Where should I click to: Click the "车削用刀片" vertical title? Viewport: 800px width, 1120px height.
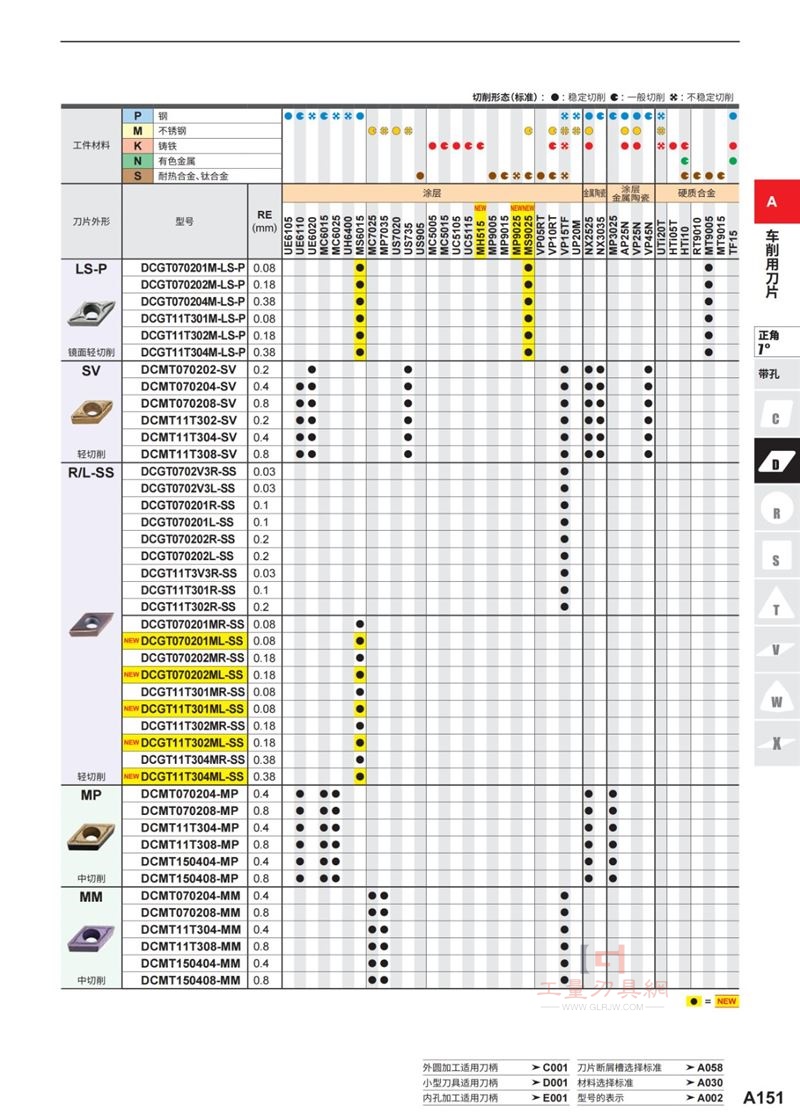772,264
